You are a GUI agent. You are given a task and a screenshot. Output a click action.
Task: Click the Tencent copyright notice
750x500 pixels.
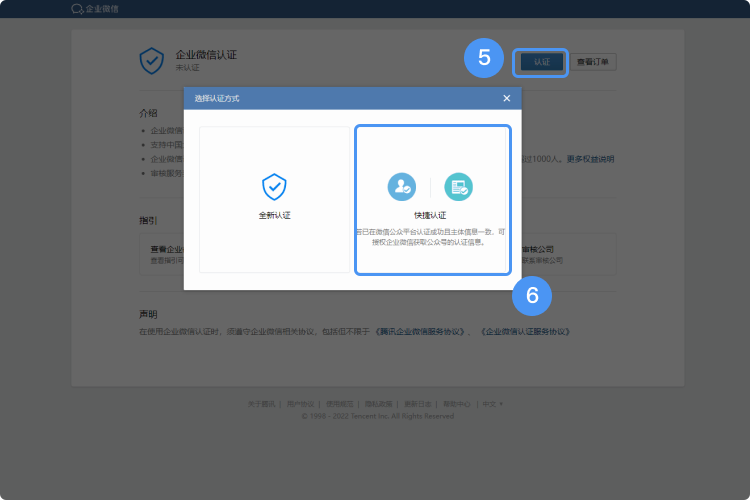[x=377, y=416]
